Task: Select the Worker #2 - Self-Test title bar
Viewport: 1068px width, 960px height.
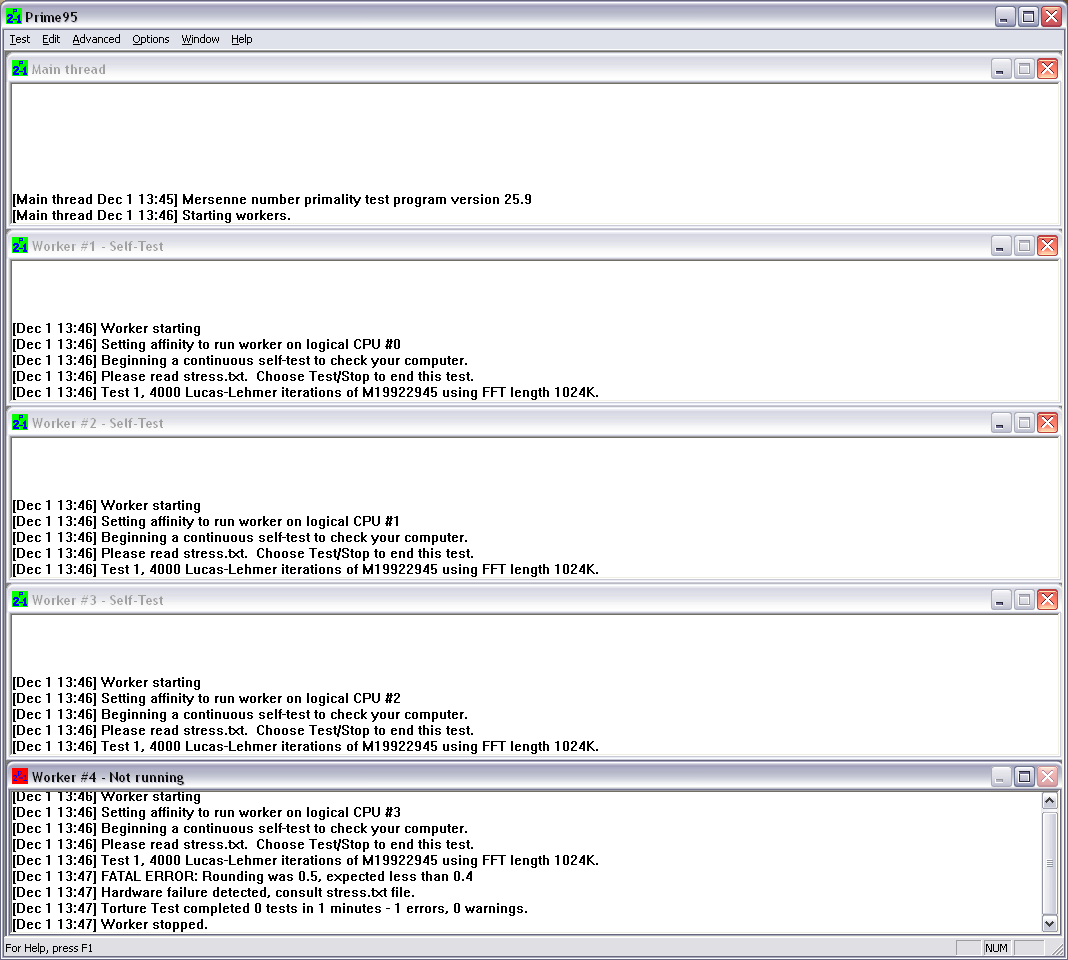Action: click(534, 423)
